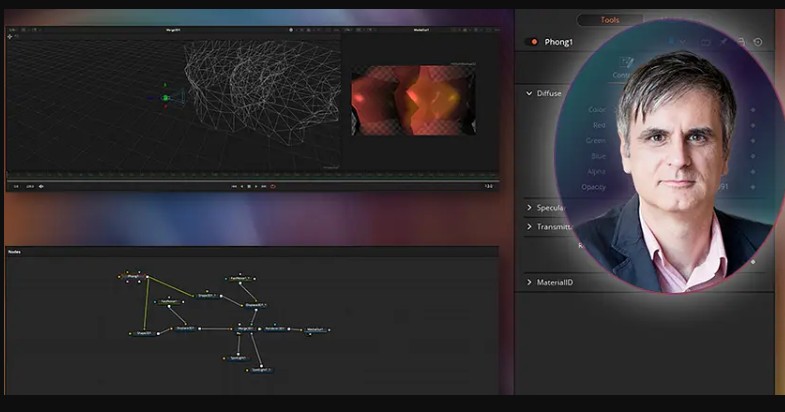Select the SpotLight1_1 node
This screenshot has width=785, height=412.
(260, 370)
